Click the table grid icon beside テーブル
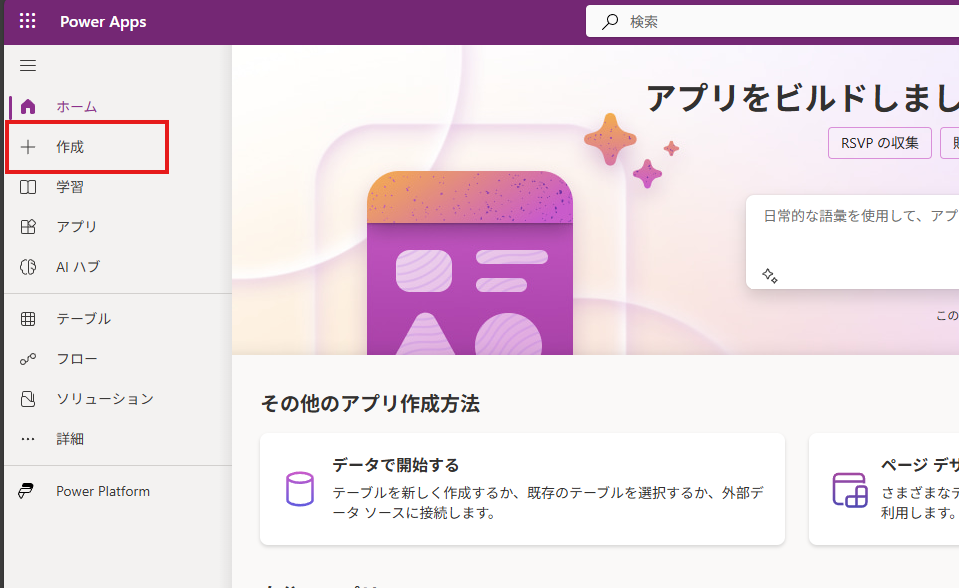The height and width of the screenshot is (588, 959). (28, 319)
